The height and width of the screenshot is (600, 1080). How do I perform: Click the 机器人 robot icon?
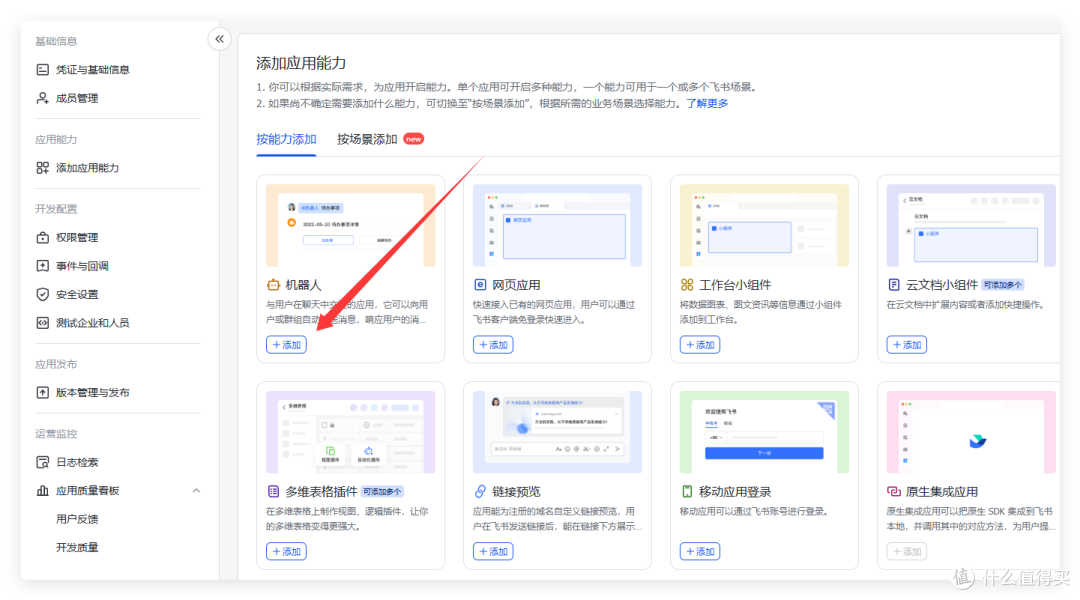click(x=273, y=285)
